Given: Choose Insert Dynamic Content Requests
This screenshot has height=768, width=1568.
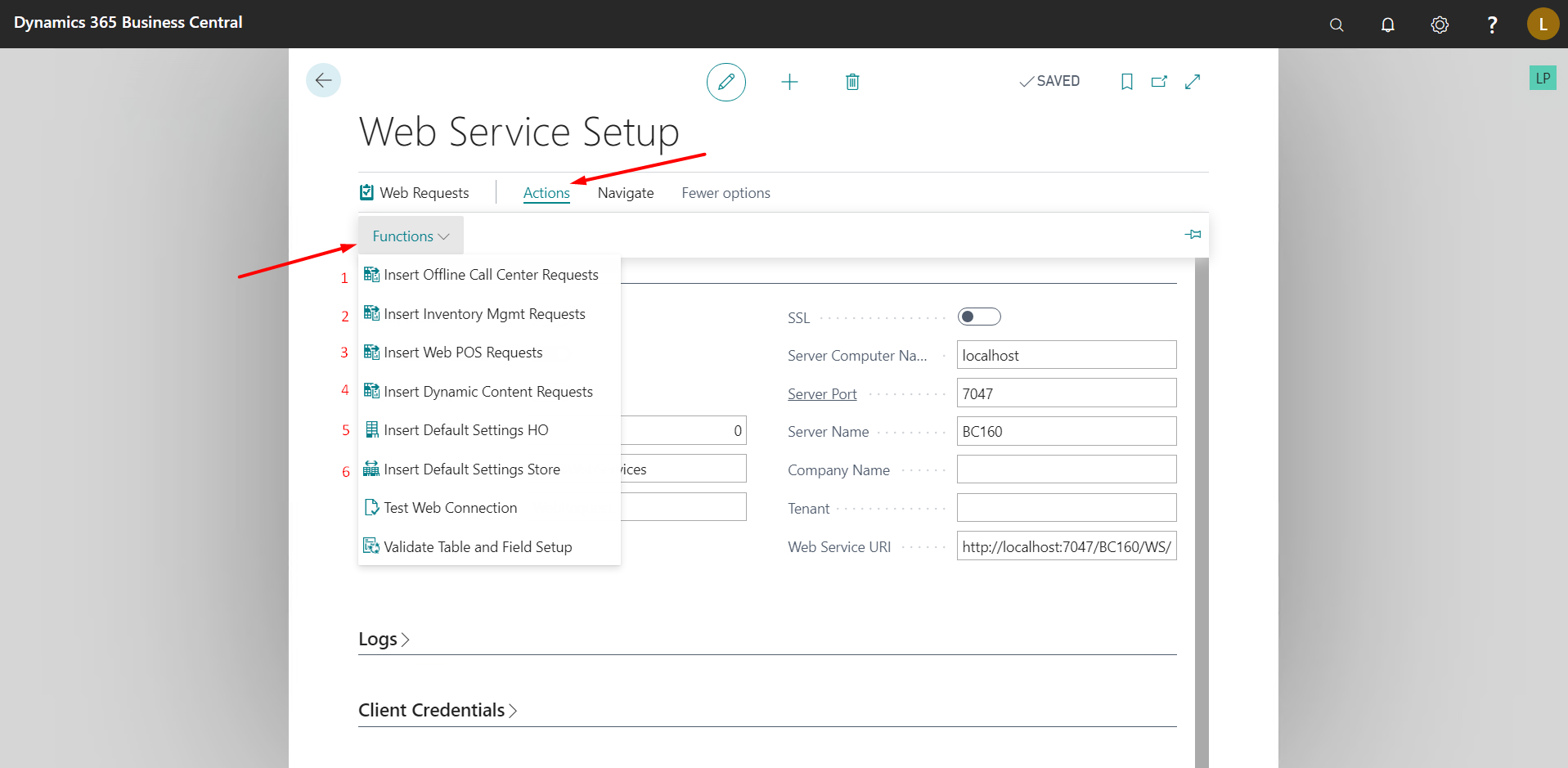Looking at the screenshot, I should coord(489,392).
